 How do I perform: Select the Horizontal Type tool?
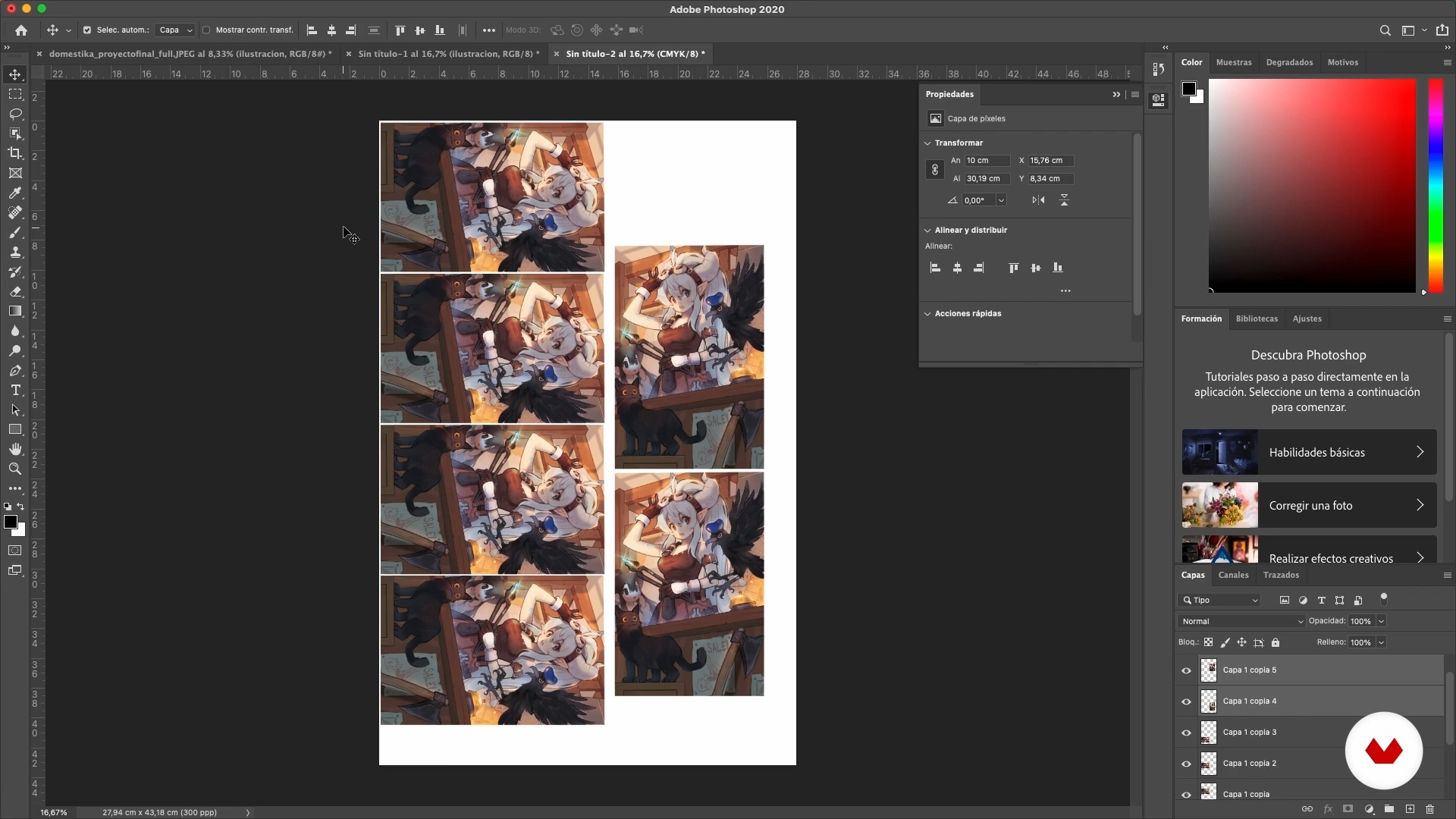(15, 390)
